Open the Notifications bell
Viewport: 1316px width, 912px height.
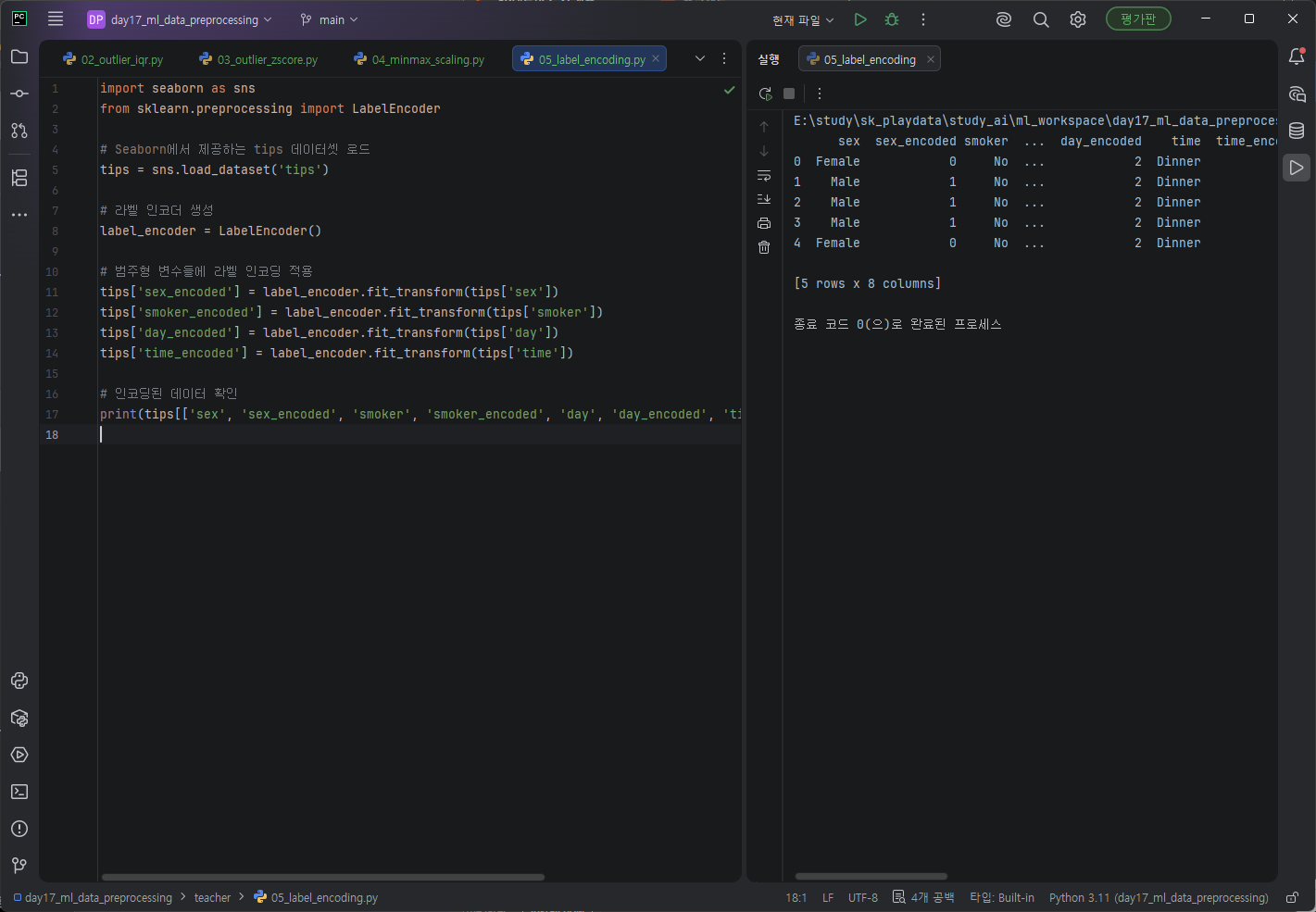point(1297,56)
